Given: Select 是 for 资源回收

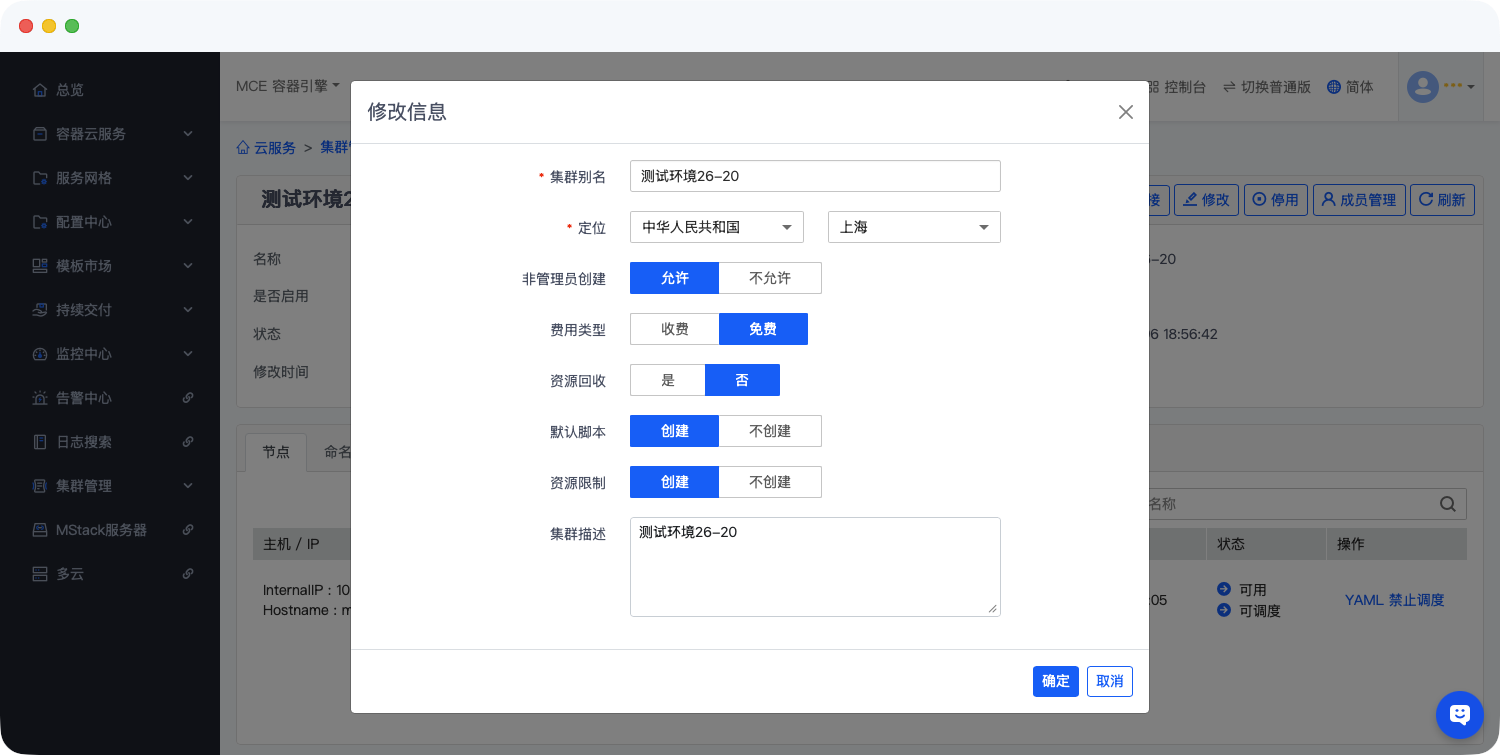Looking at the screenshot, I should pos(667,380).
